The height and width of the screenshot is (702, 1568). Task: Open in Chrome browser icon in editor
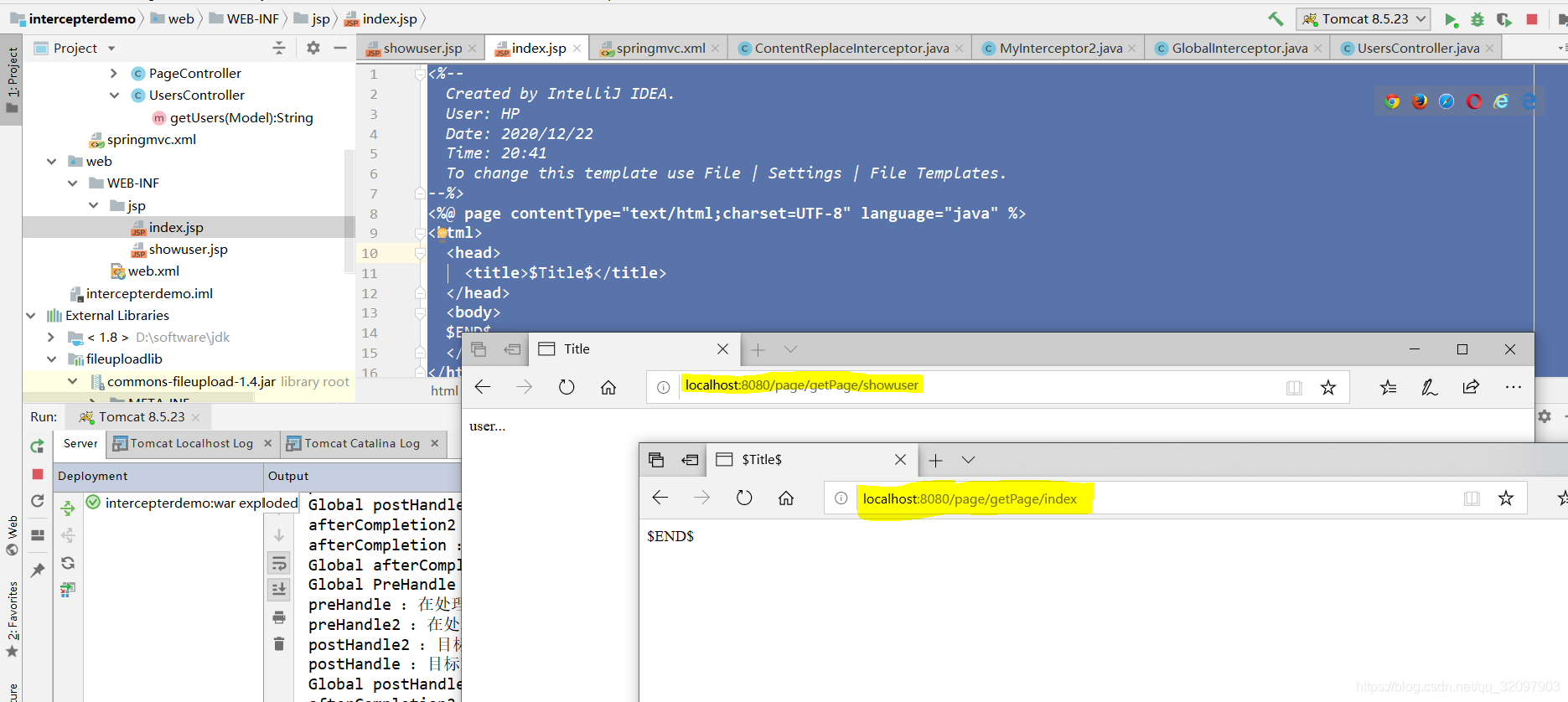pyautogui.click(x=1392, y=101)
